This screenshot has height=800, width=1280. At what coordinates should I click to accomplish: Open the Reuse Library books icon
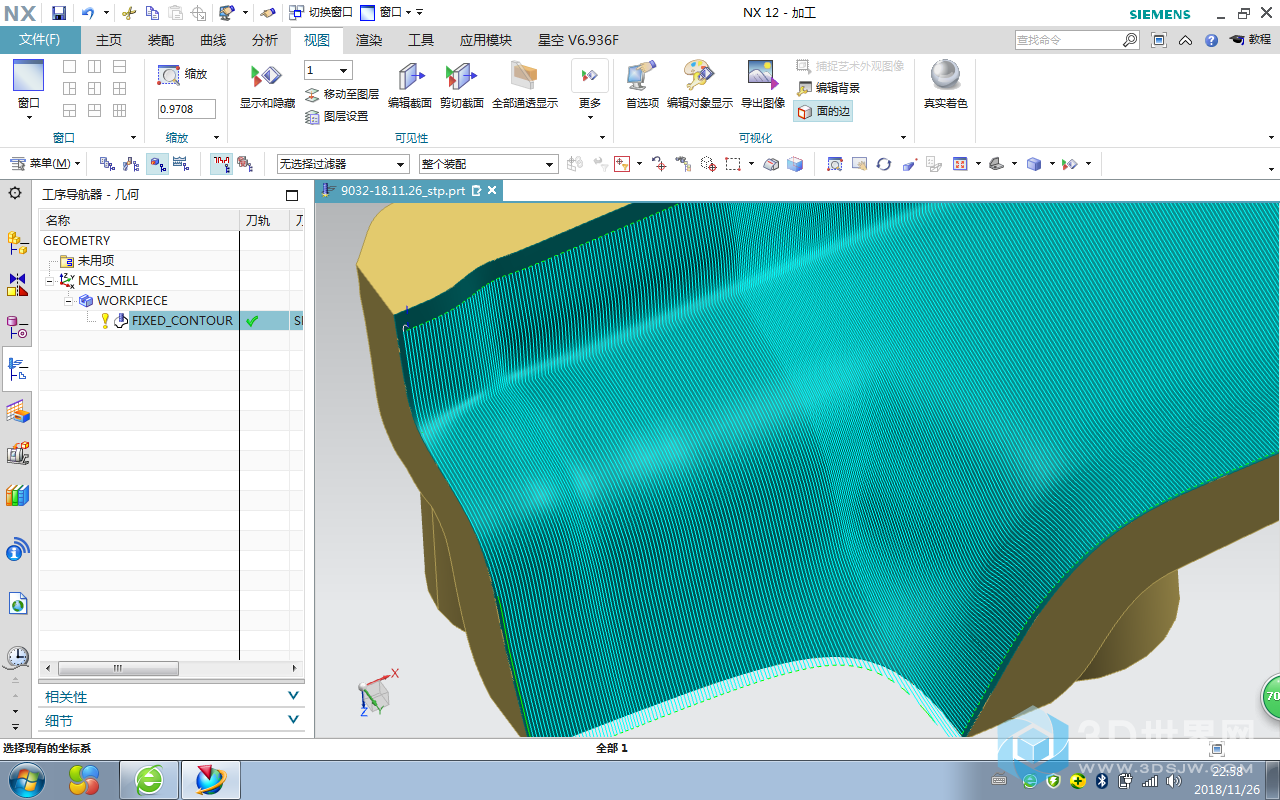tap(17, 495)
